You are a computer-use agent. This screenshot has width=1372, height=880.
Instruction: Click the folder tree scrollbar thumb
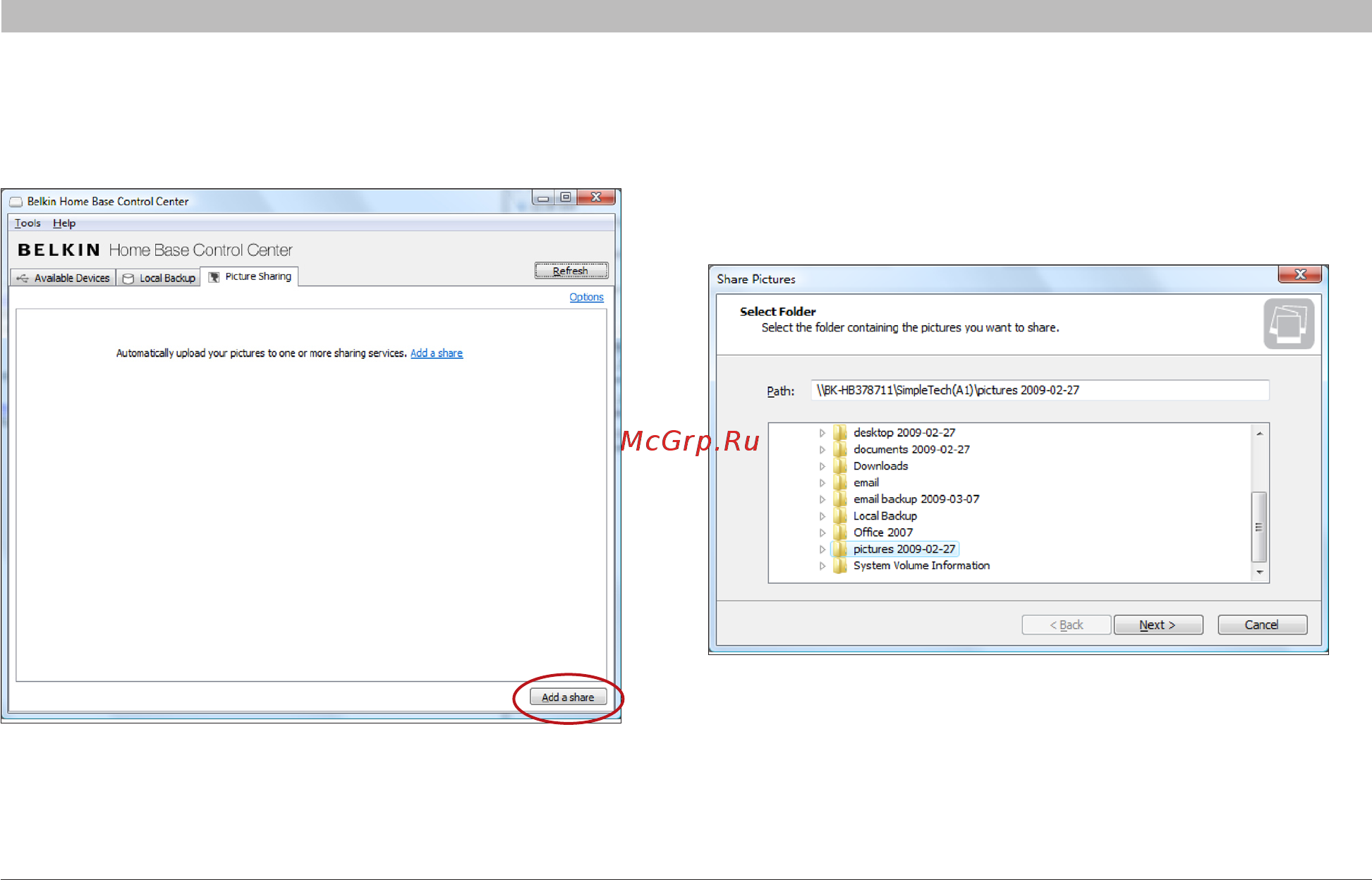1259,527
